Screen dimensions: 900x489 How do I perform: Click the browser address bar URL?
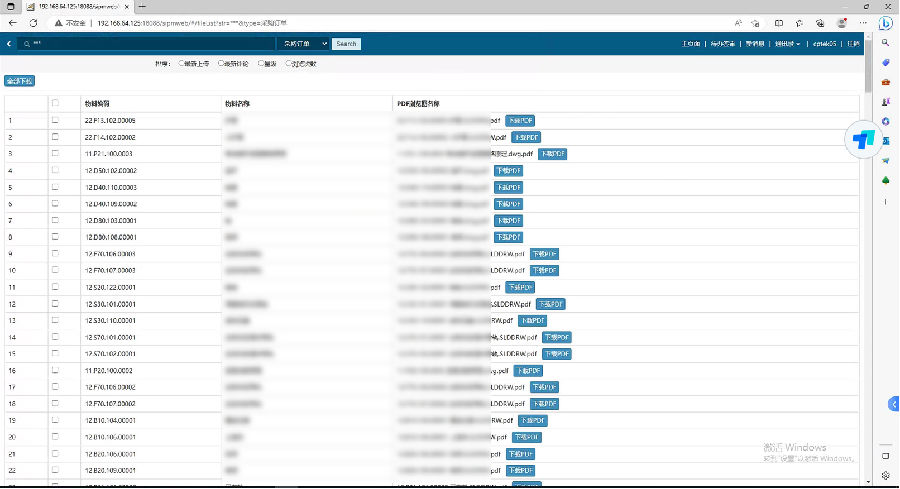192,23
